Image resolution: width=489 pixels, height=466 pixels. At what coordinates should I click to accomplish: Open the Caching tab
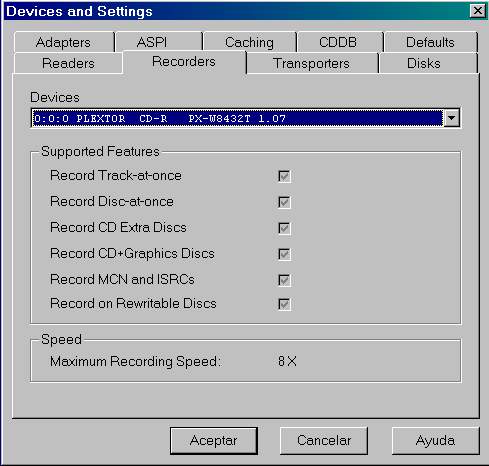coord(249,42)
